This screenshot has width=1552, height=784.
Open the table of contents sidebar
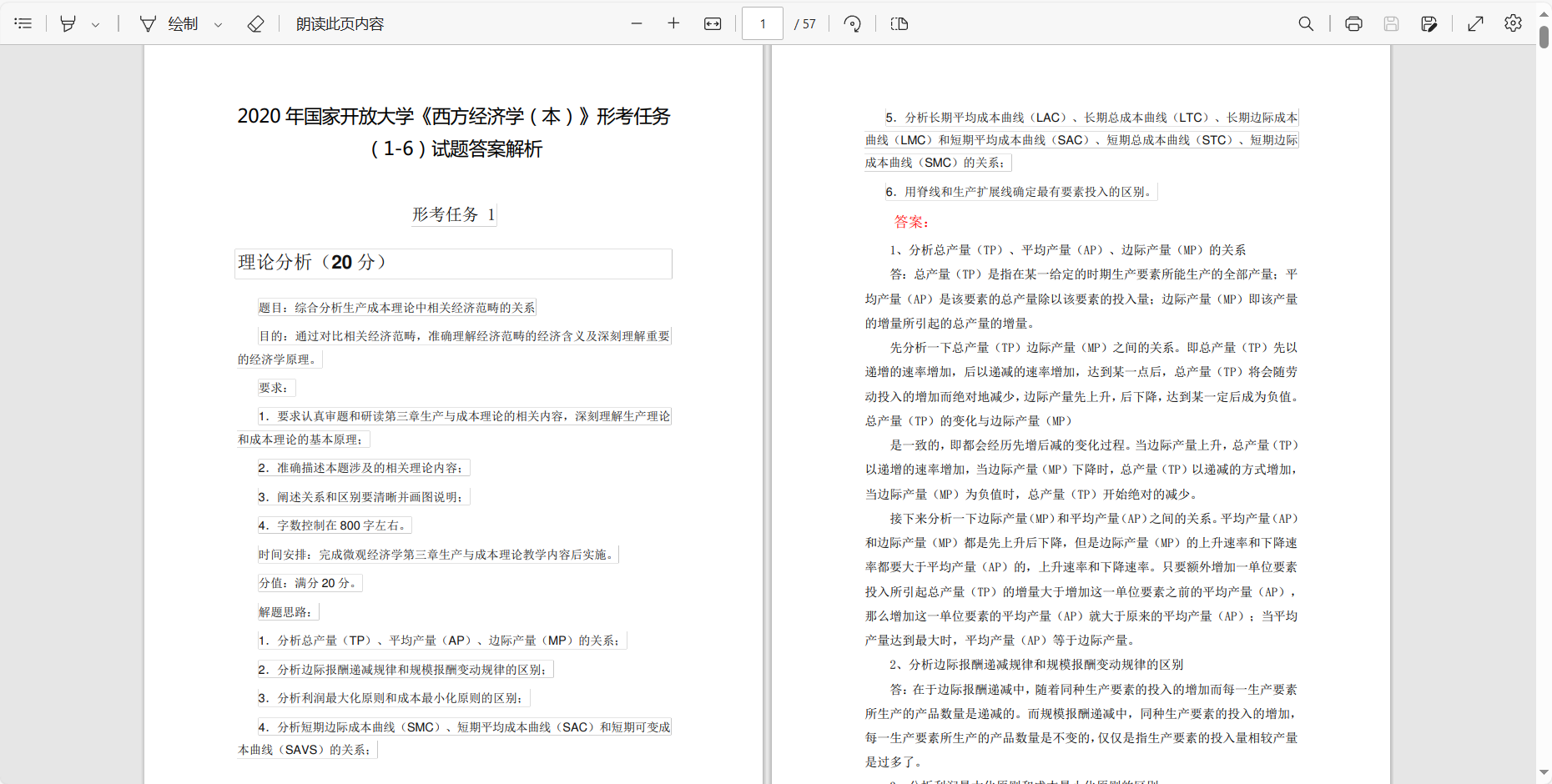[x=23, y=23]
